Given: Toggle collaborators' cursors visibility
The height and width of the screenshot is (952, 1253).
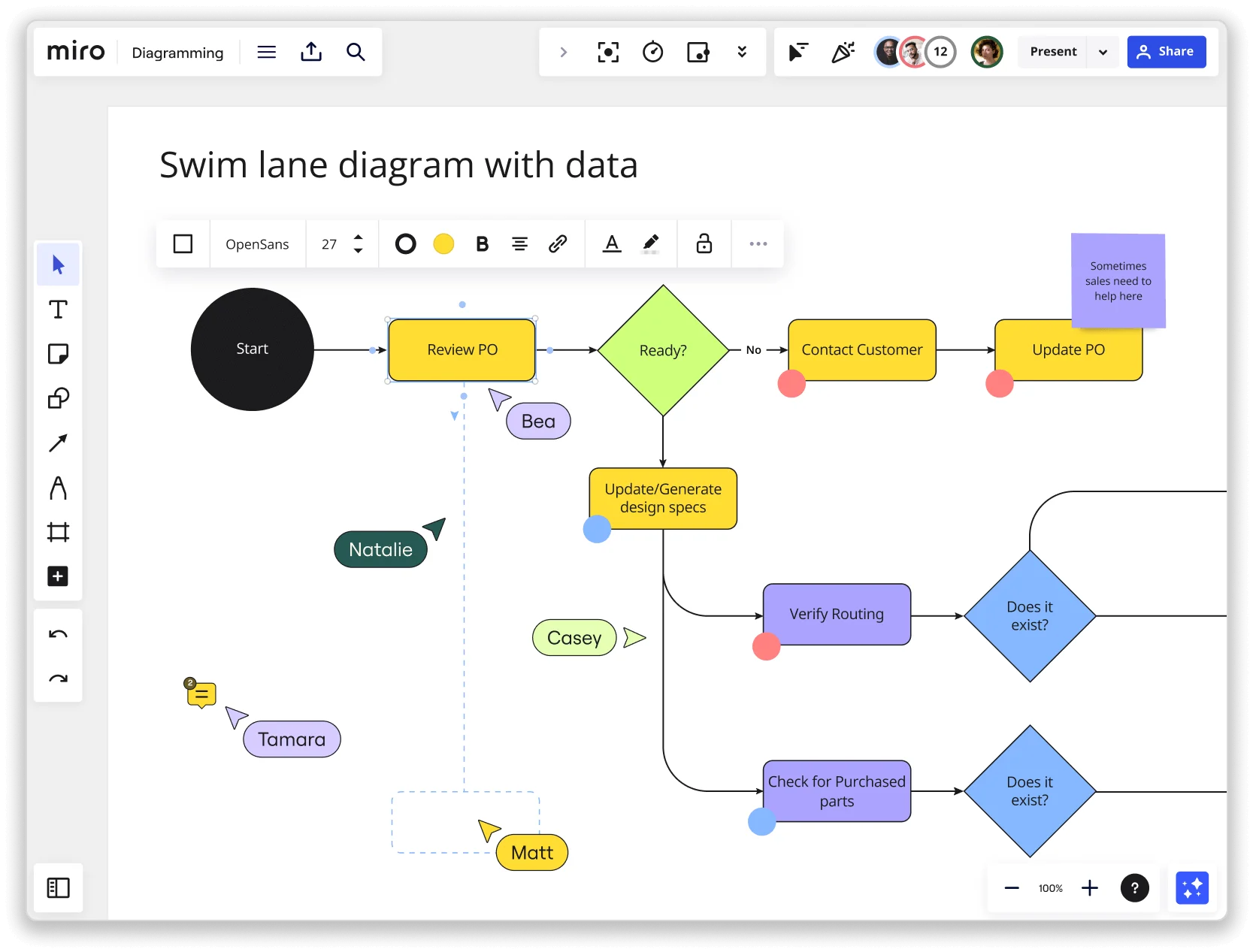Looking at the screenshot, I should (798, 52).
